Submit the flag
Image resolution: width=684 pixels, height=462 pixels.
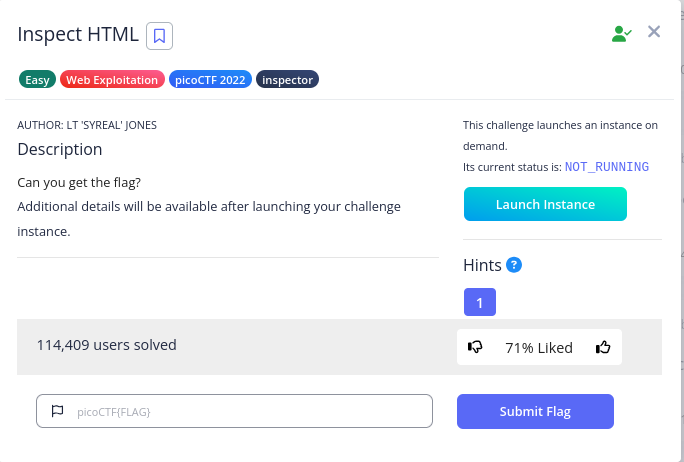[x=535, y=411]
